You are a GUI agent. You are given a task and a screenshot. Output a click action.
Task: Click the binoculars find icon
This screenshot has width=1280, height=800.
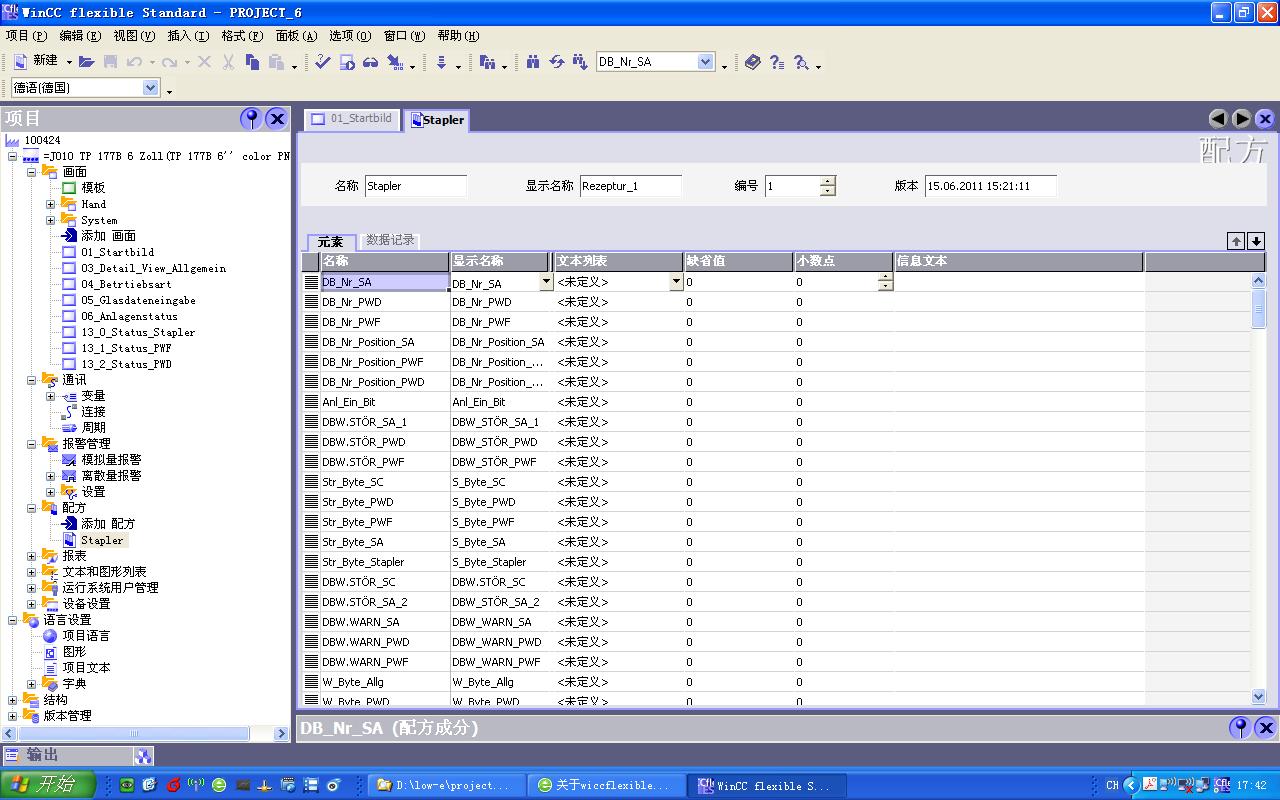point(533,62)
